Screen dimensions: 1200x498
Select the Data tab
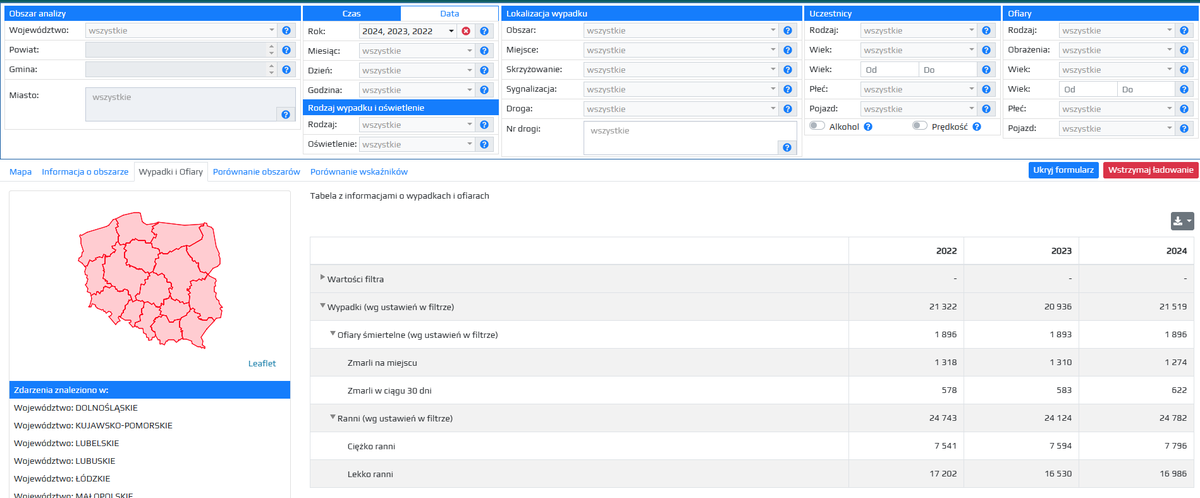[450, 13]
